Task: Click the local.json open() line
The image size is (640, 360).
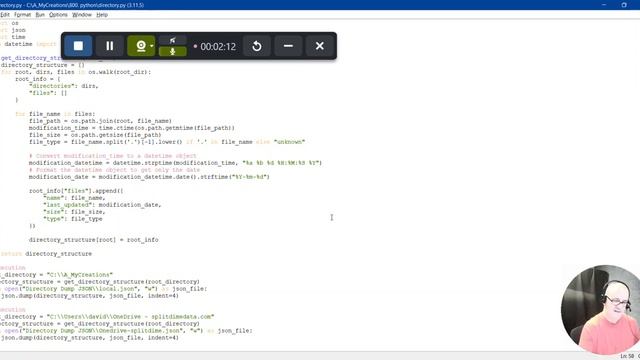Action: pos(104,289)
